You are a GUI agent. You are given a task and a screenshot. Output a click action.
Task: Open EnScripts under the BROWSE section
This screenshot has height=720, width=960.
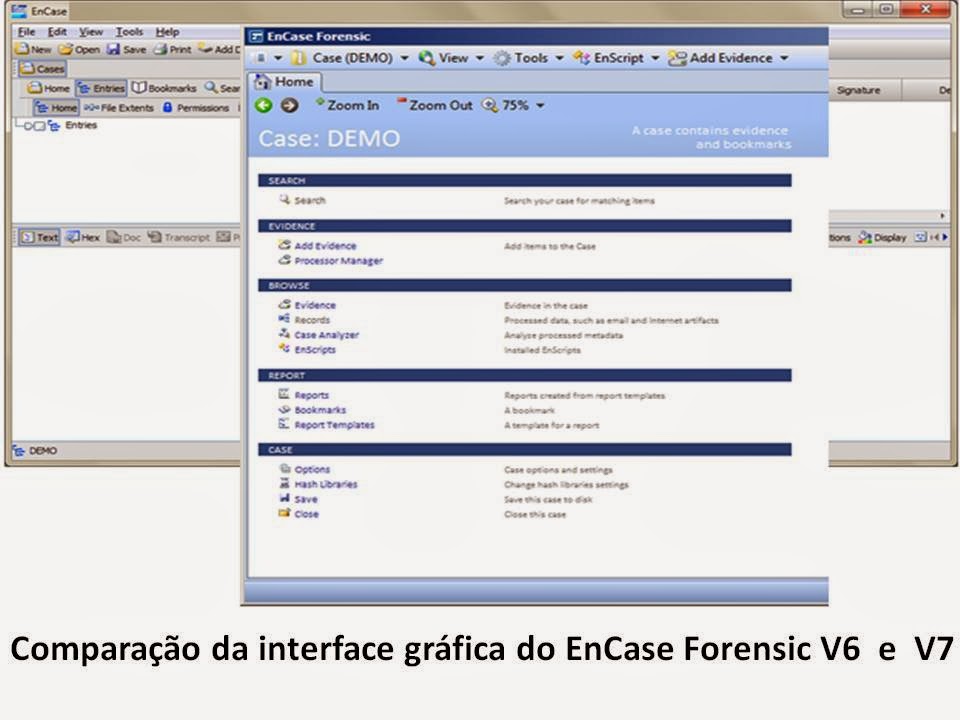click(x=315, y=350)
